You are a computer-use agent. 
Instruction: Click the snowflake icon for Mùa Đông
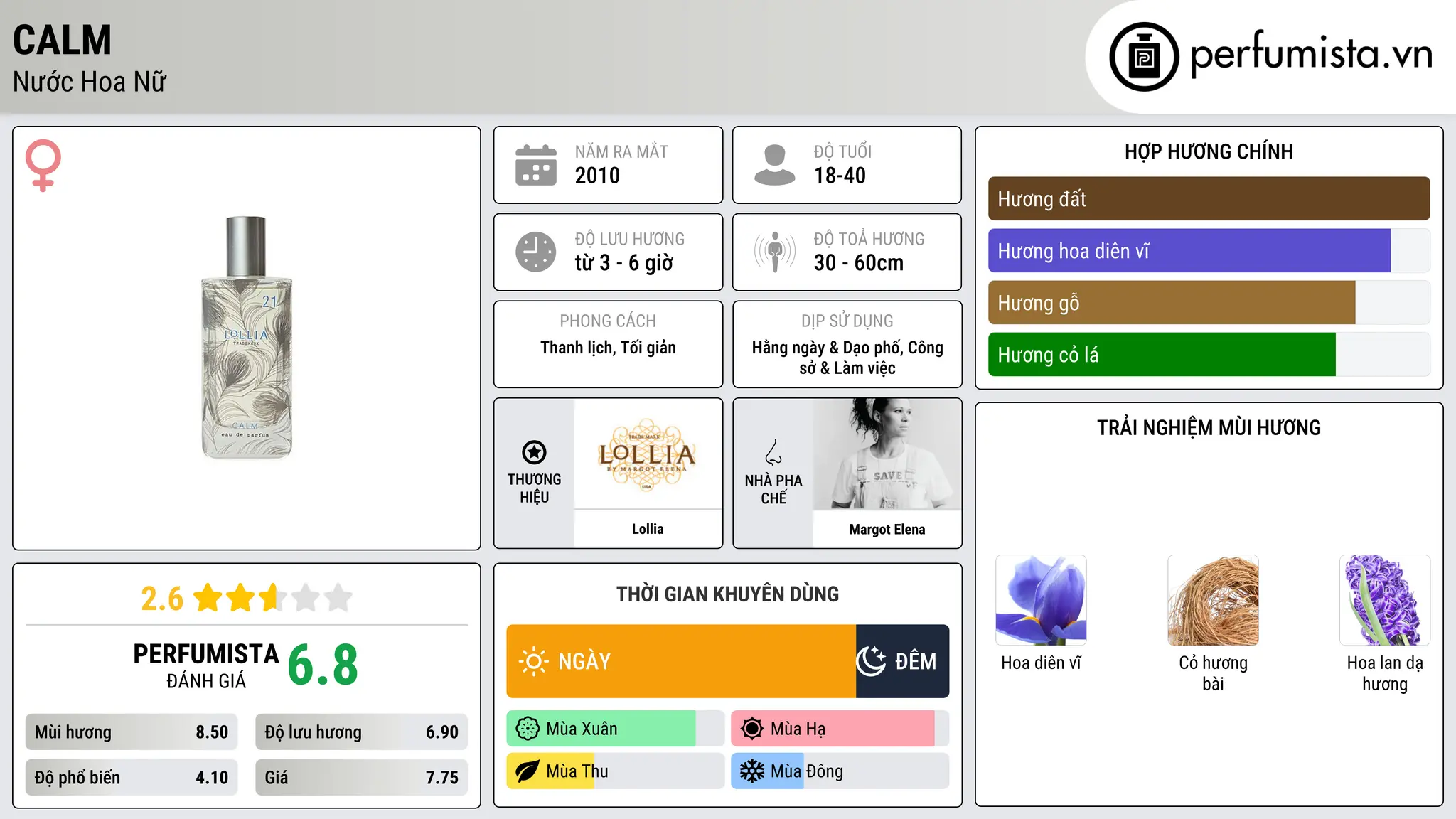click(752, 771)
